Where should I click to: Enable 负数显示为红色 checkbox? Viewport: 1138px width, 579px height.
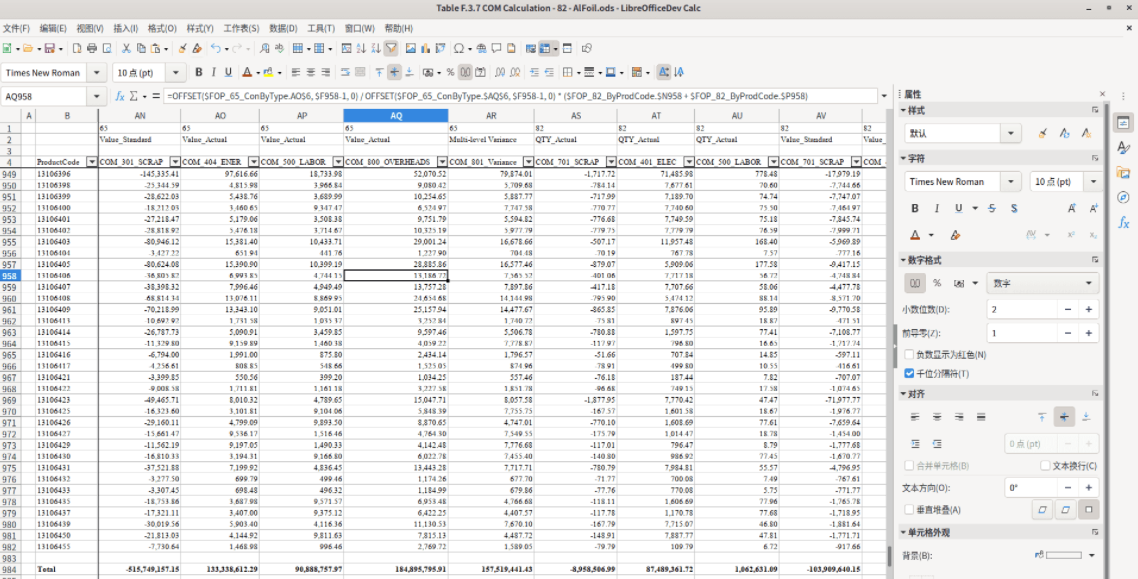coord(909,355)
